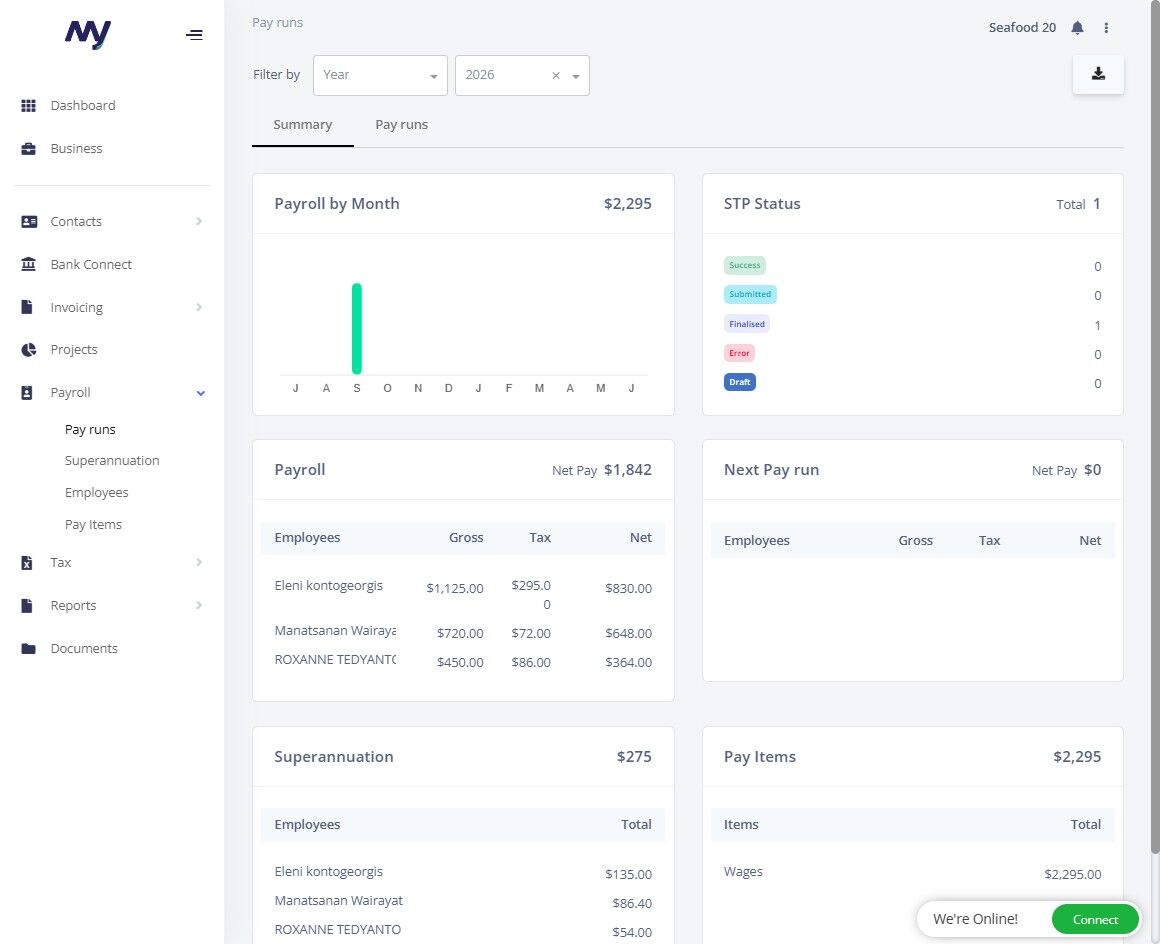Click the green September payroll bar

pos(357,328)
